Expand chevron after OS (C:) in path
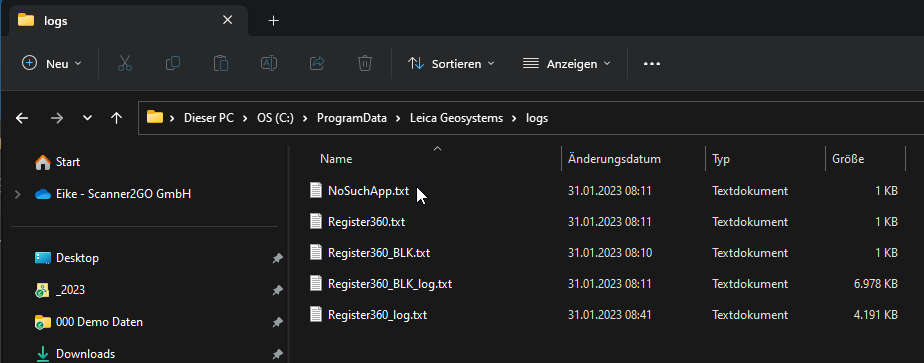Image resolution: width=924 pixels, height=363 pixels. point(306,118)
